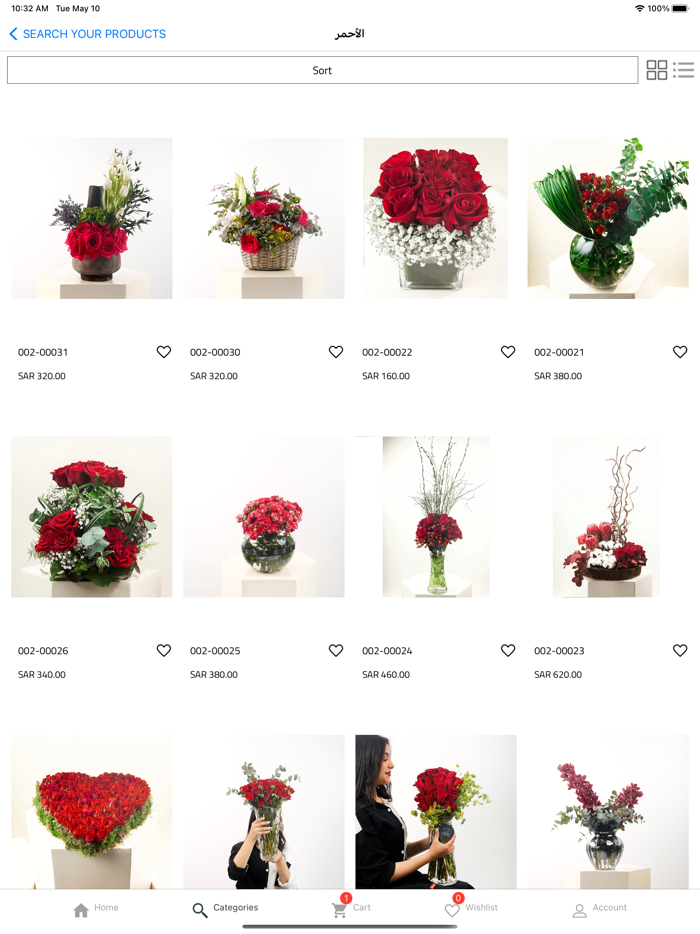Go to the Home tab
This screenshot has height=934, width=700.
click(96, 908)
